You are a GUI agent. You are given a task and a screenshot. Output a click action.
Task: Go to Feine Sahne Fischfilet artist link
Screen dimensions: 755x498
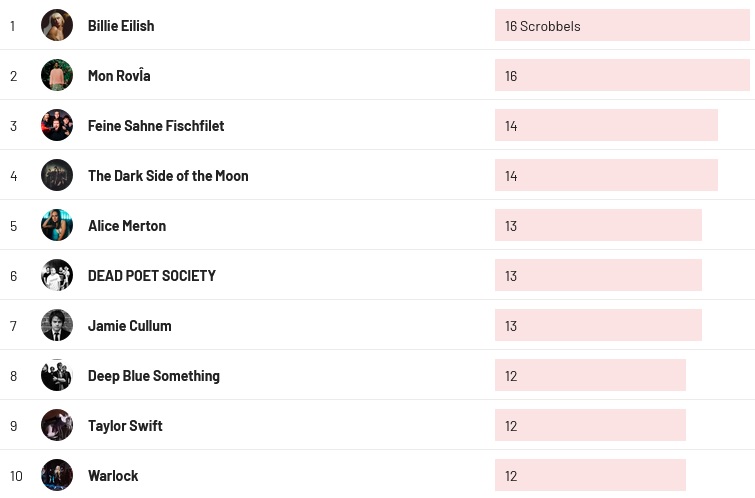156,126
